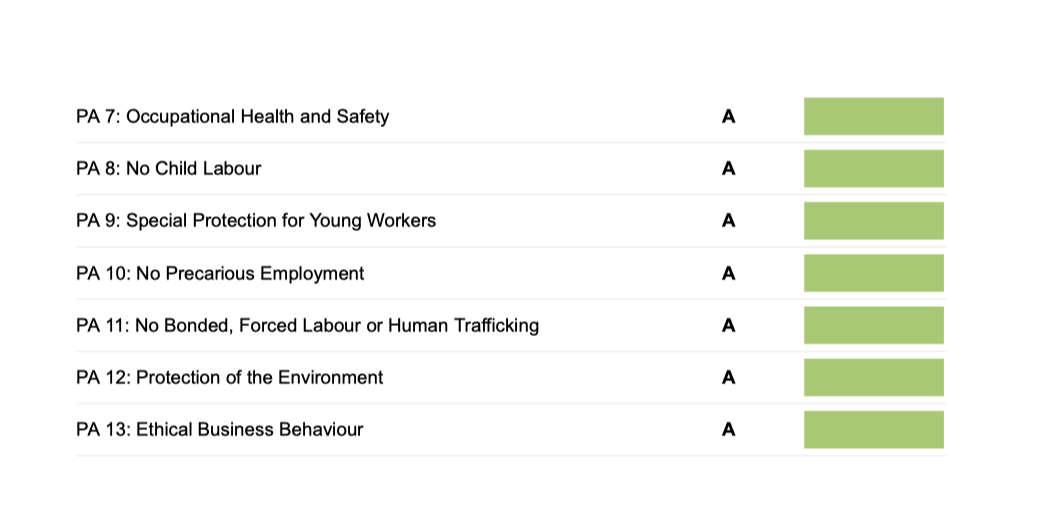1040x530 pixels.
Task: Click the A rating for PA 7
Action: (728, 117)
